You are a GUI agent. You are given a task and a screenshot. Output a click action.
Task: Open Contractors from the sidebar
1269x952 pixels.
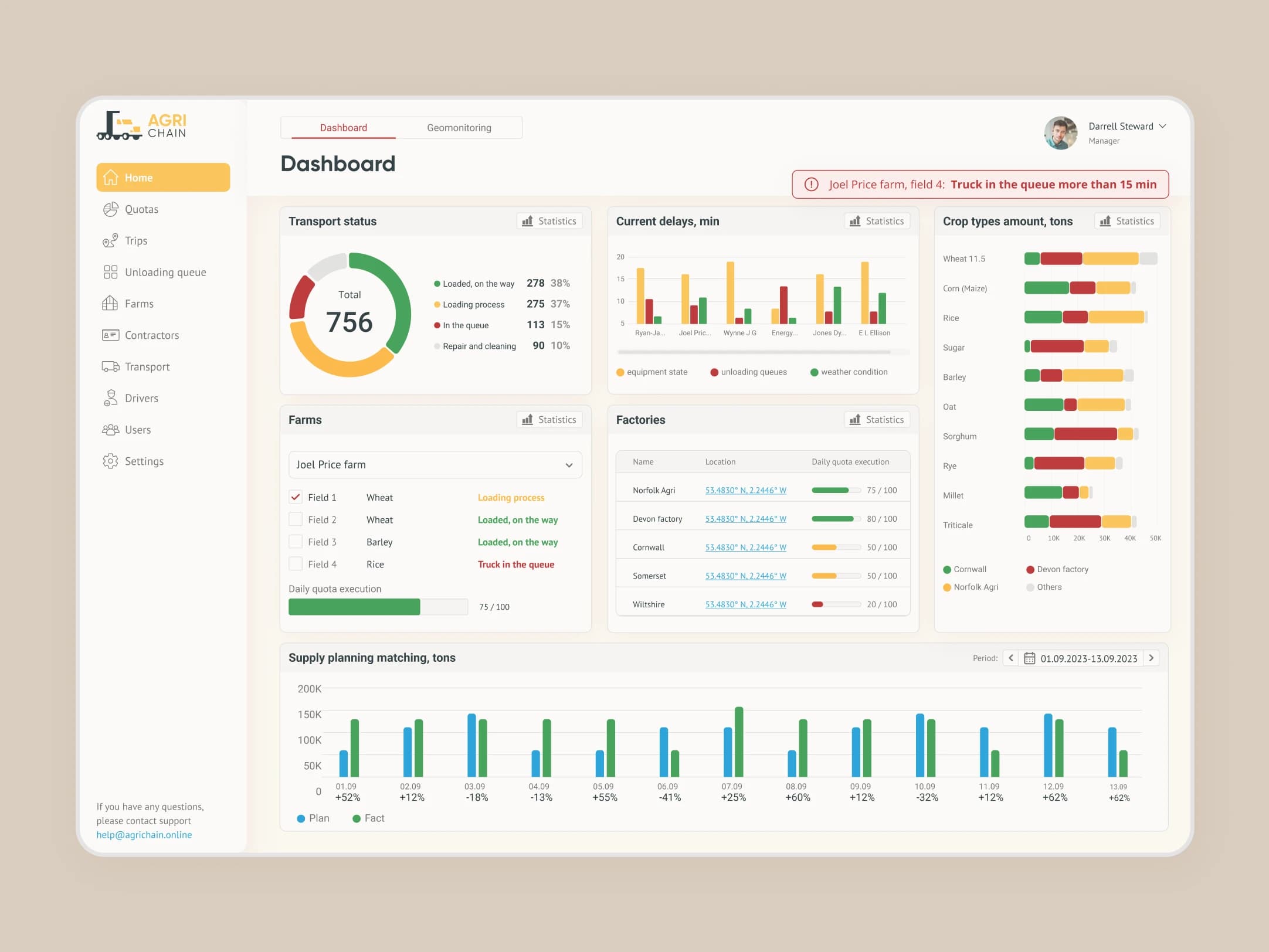pos(163,335)
